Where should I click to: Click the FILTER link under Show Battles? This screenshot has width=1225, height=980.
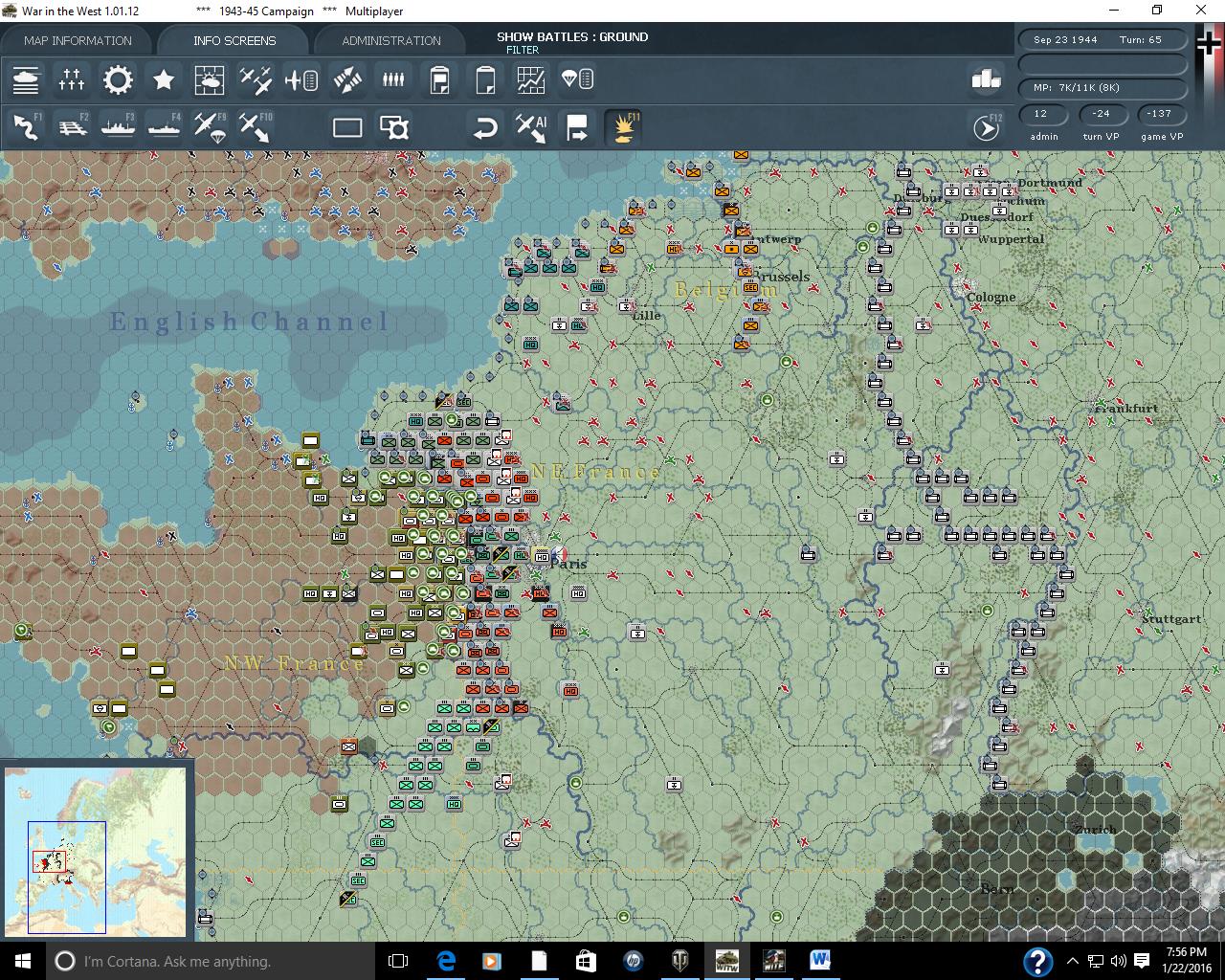523,50
